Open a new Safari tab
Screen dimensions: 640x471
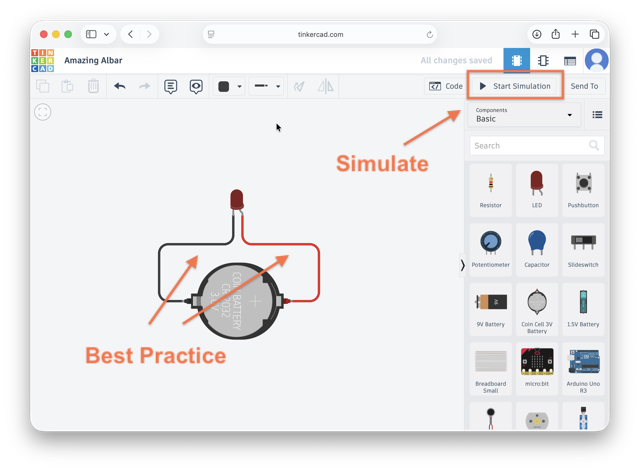point(575,34)
